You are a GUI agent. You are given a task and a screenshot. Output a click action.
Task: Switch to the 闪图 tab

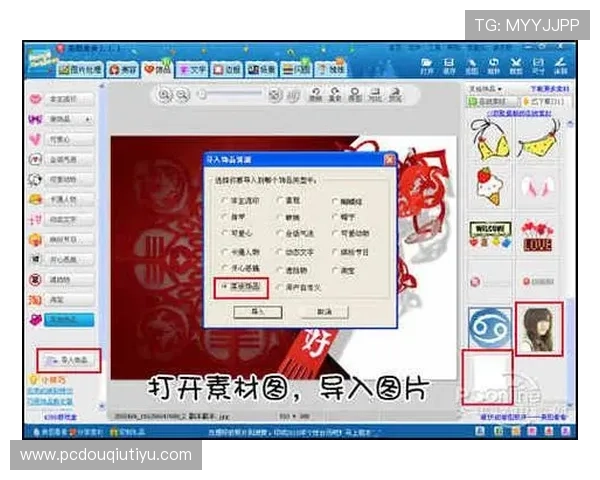click(x=296, y=70)
